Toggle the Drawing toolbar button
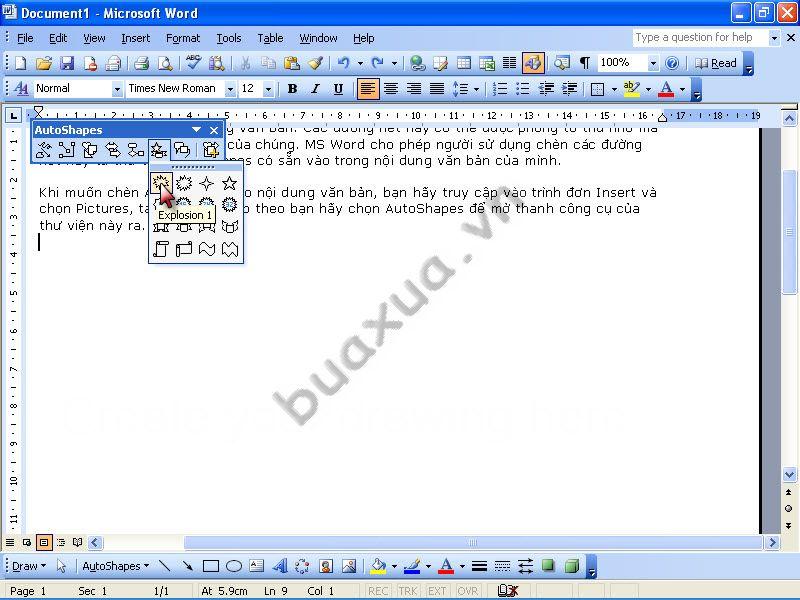The width and height of the screenshot is (800, 600). point(533,63)
